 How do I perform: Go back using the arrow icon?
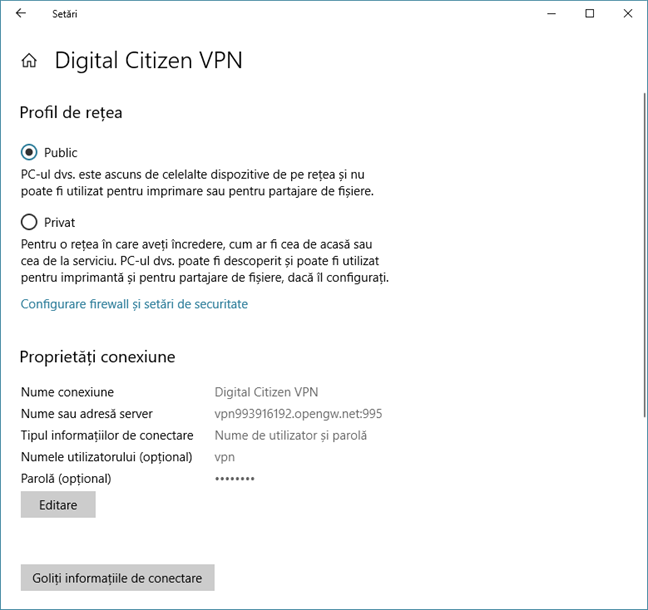point(21,14)
